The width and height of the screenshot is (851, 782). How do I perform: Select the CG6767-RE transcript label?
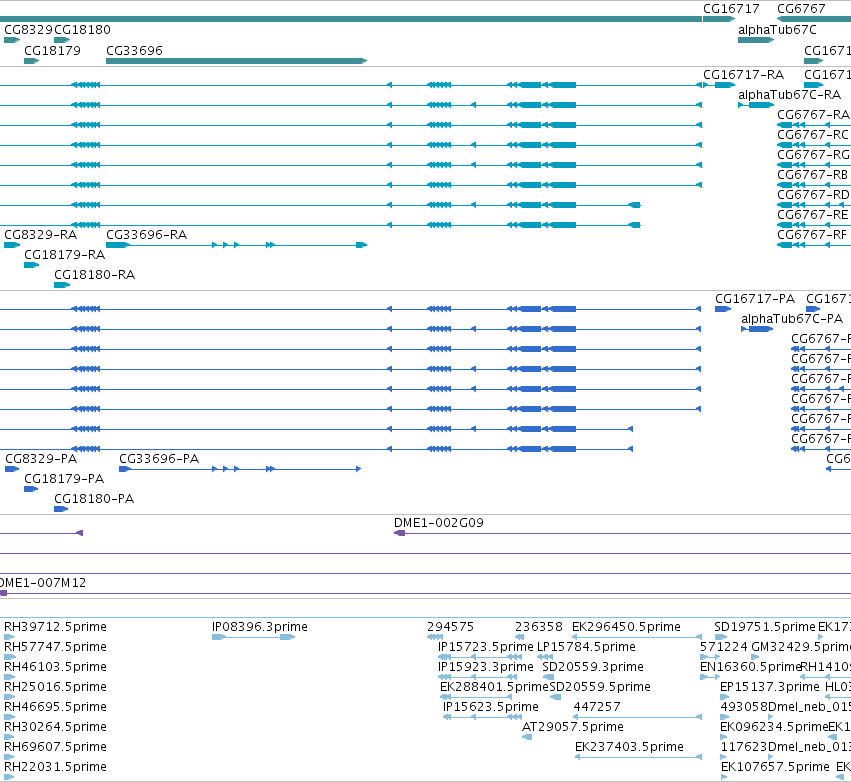coord(812,214)
